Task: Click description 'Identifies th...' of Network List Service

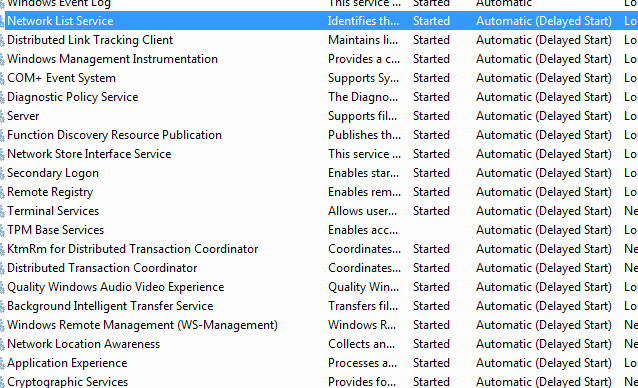Action: 363,21
